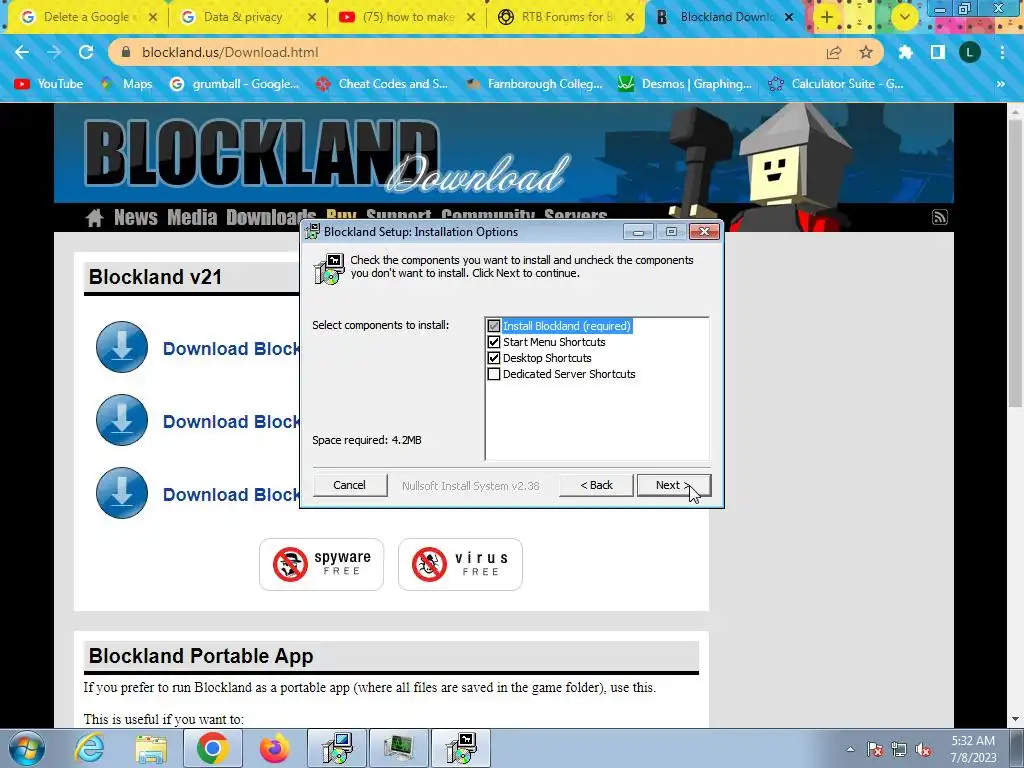Image resolution: width=1024 pixels, height=768 pixels.
Task: Open the monitor program in taskbar
Action: (x=399, y=748)
